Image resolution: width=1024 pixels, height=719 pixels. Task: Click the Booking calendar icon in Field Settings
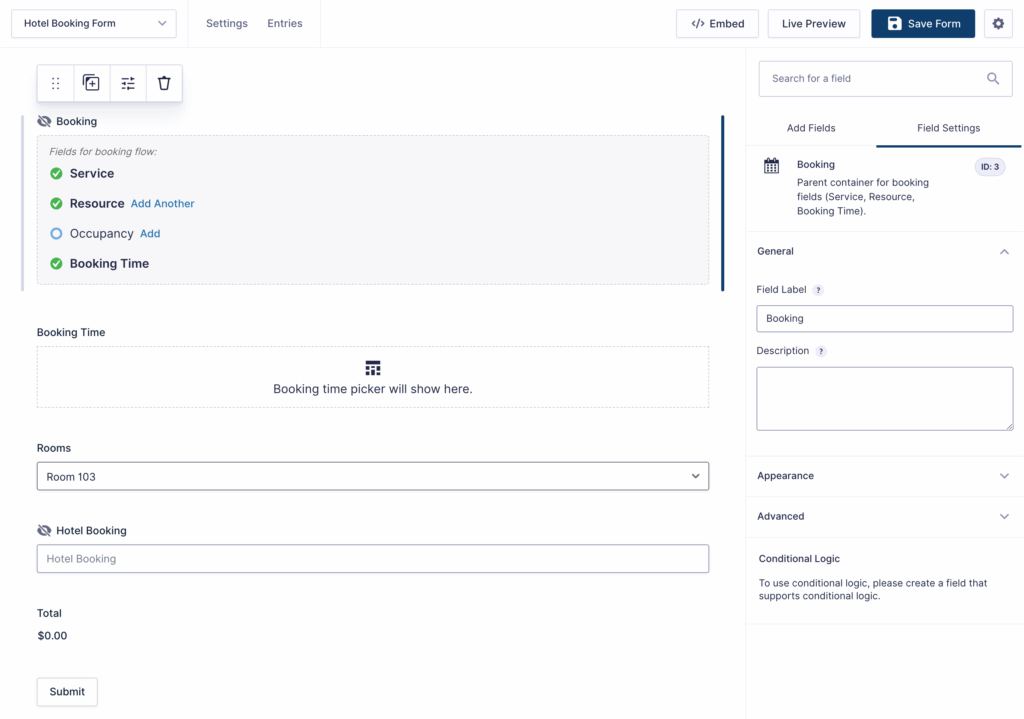(771, 167)
